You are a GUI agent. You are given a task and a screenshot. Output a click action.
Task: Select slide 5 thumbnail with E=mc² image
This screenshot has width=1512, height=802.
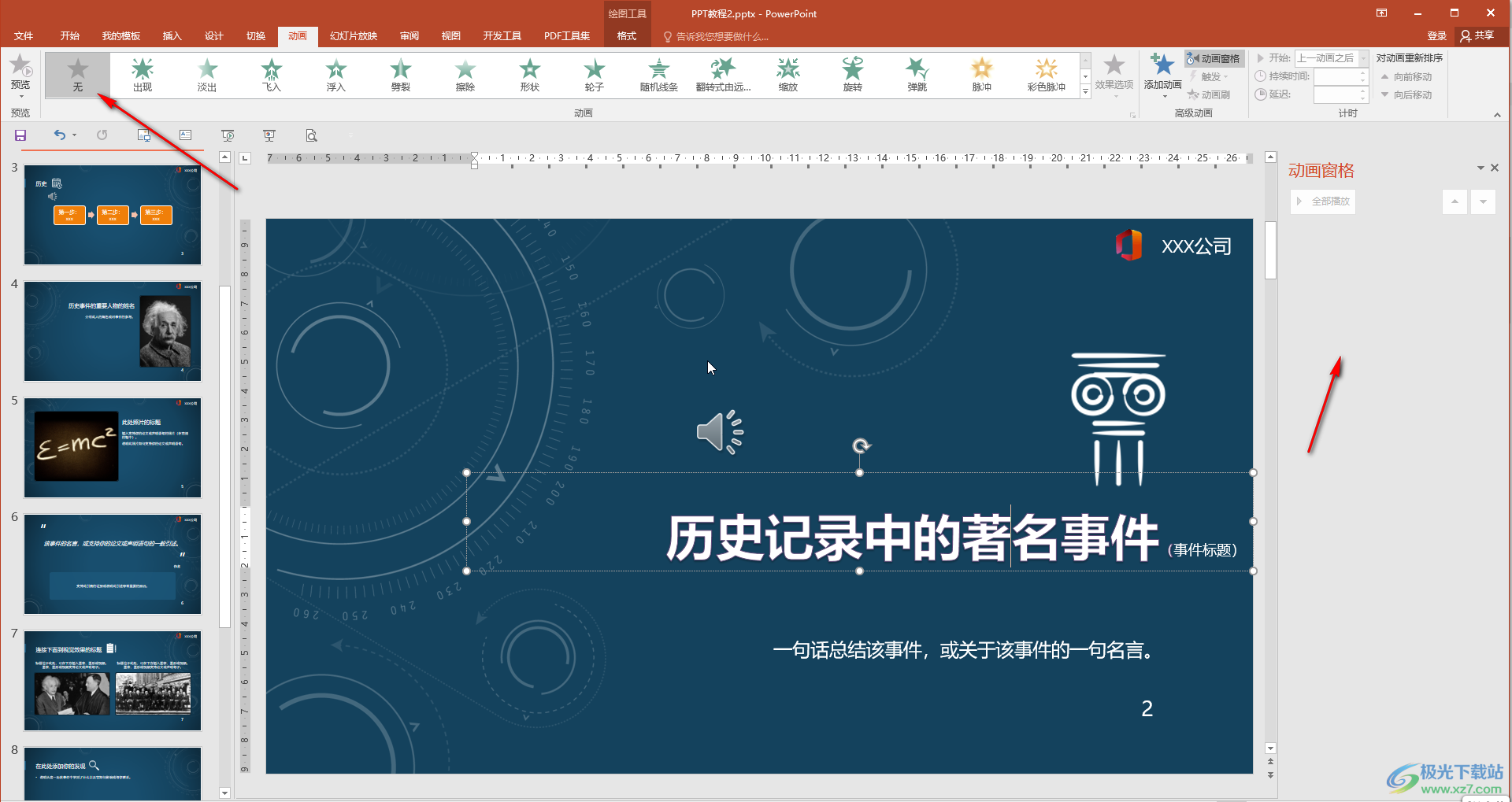(x=113, y=447)
